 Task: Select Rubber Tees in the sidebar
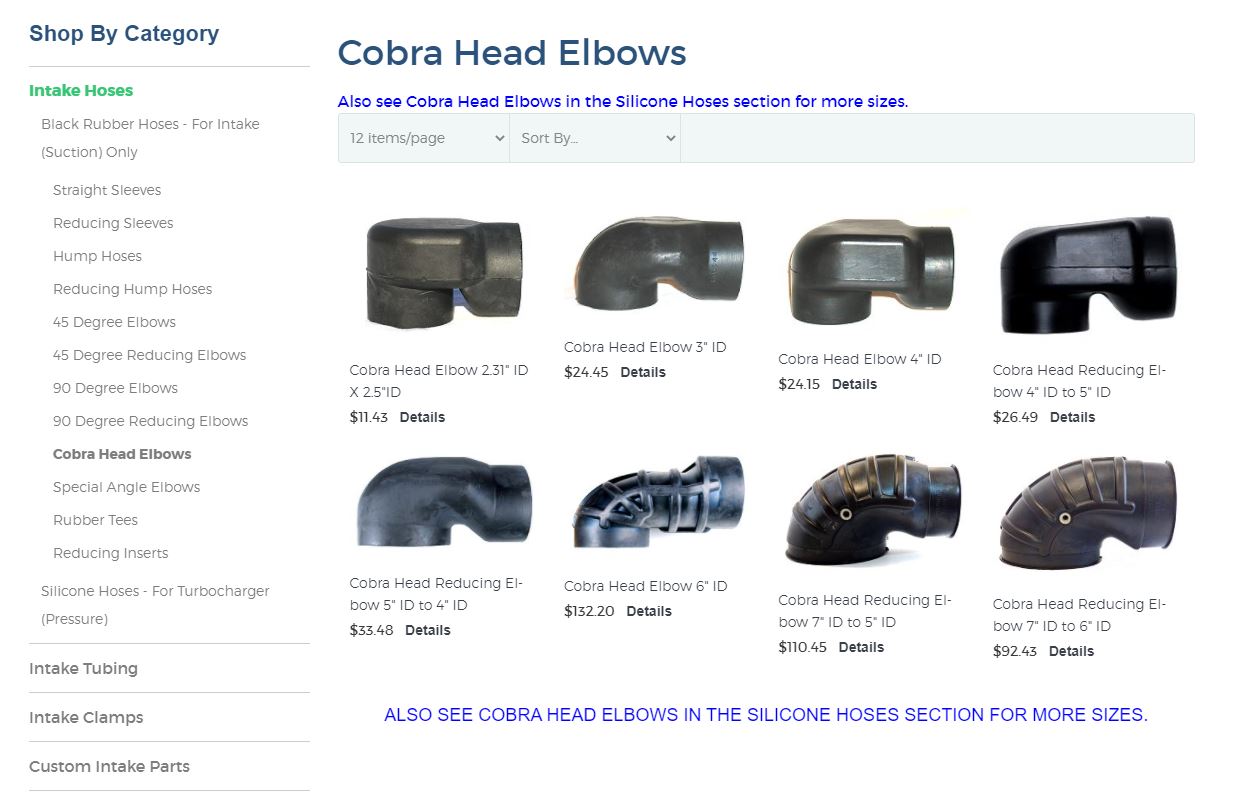[95, 520]
